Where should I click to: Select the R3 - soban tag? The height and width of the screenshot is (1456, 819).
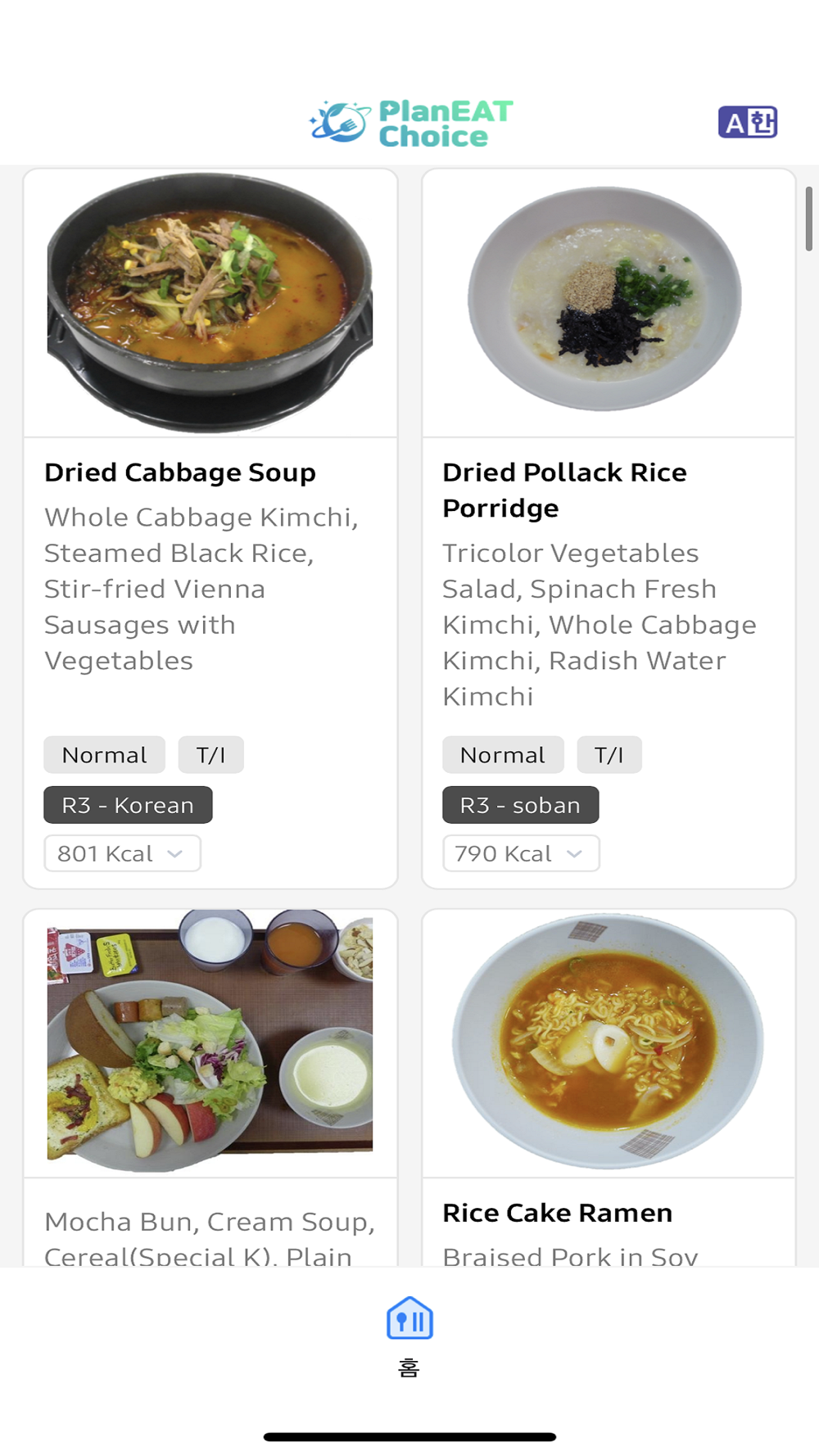[x=520, y=805]
